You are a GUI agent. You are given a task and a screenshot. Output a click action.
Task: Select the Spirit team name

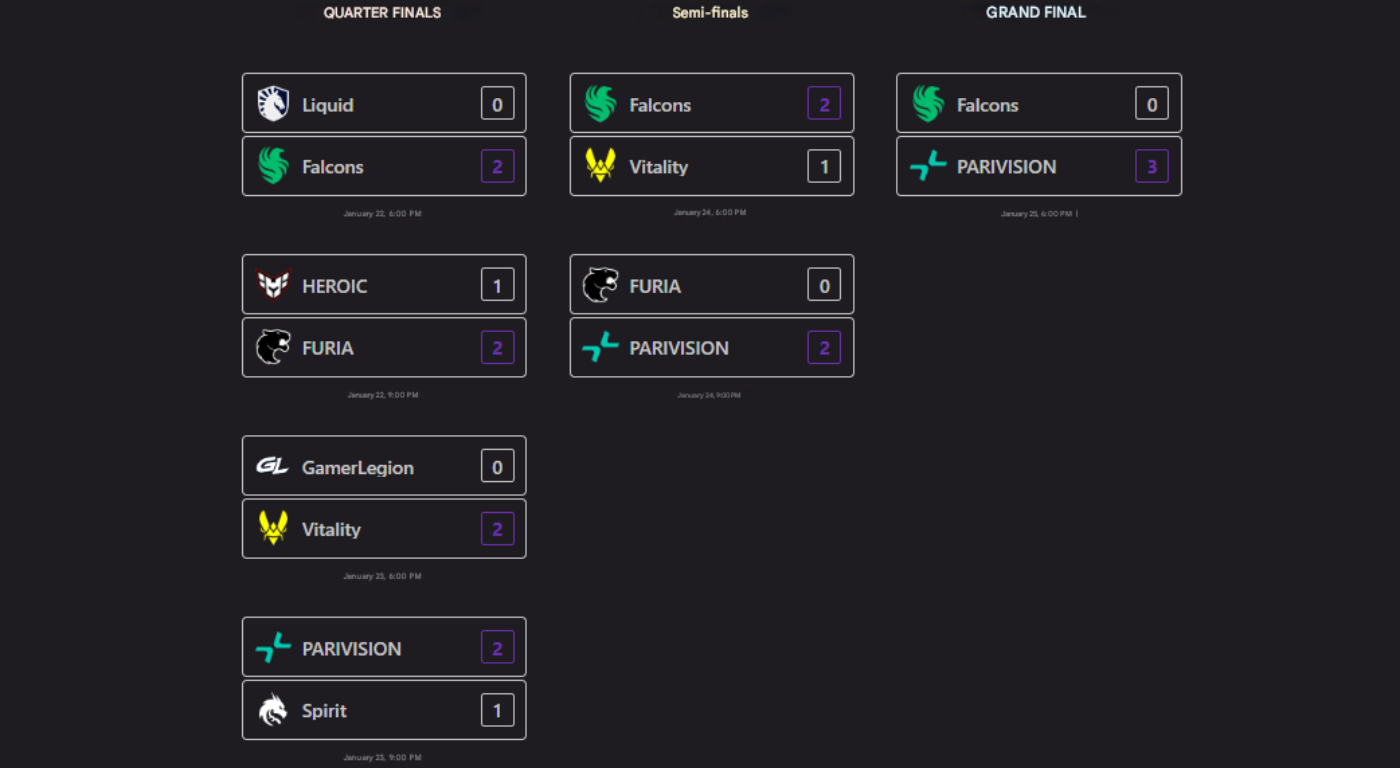(325, 711)
